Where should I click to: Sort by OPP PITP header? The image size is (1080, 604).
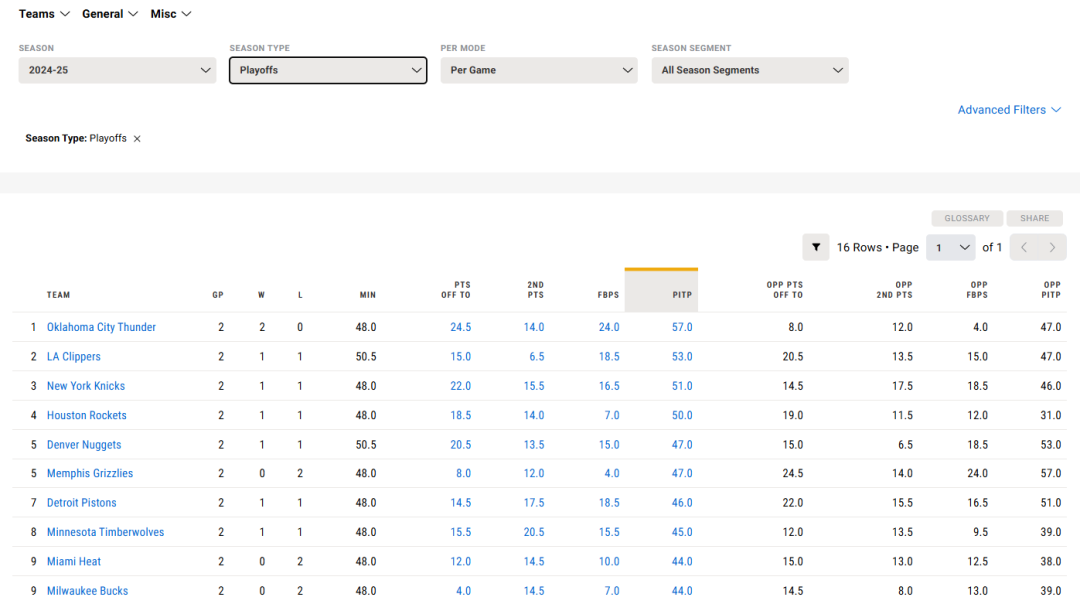[1051, 290]
